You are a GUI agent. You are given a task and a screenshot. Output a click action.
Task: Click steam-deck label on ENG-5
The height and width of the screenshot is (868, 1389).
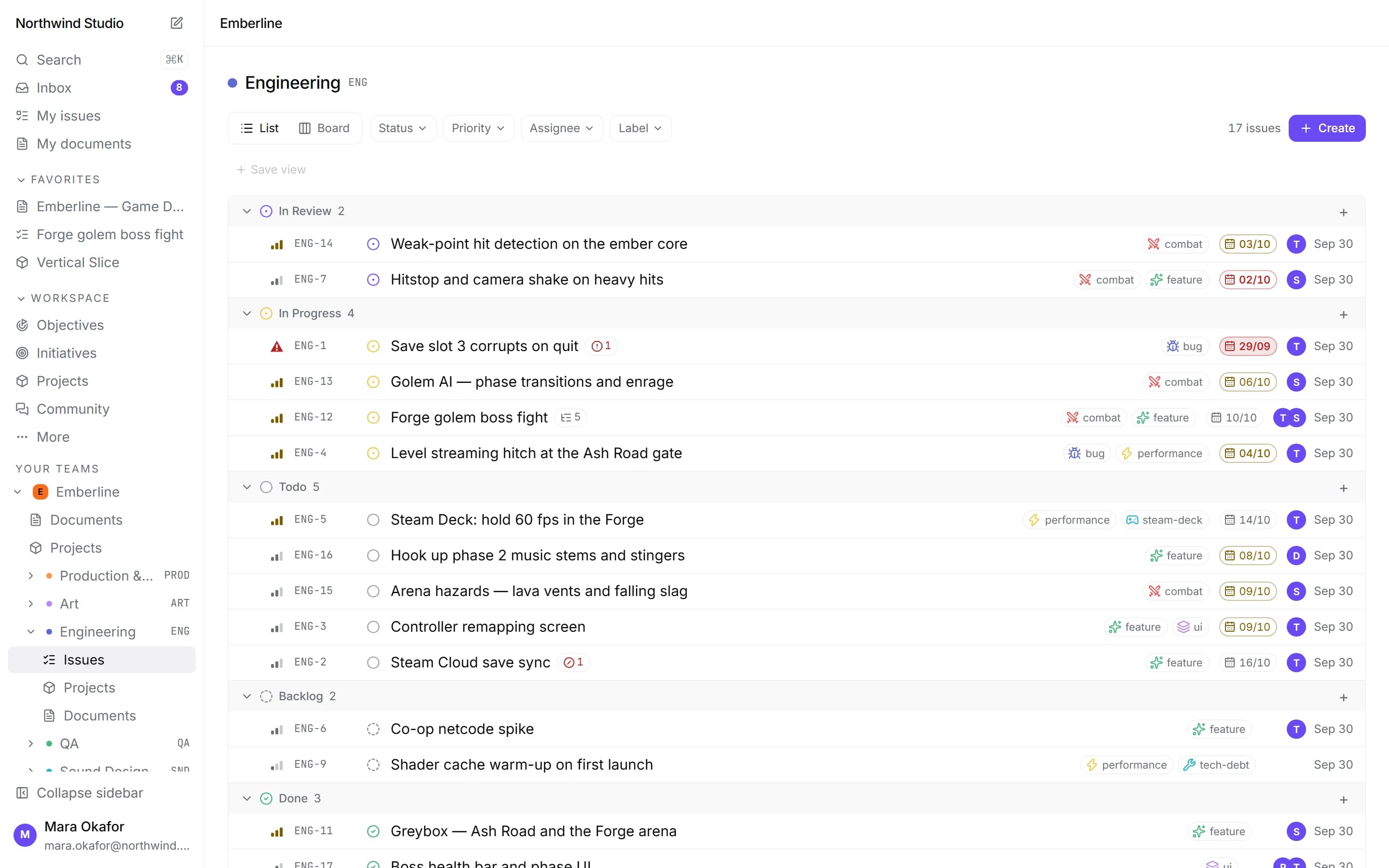(1165, 520)
